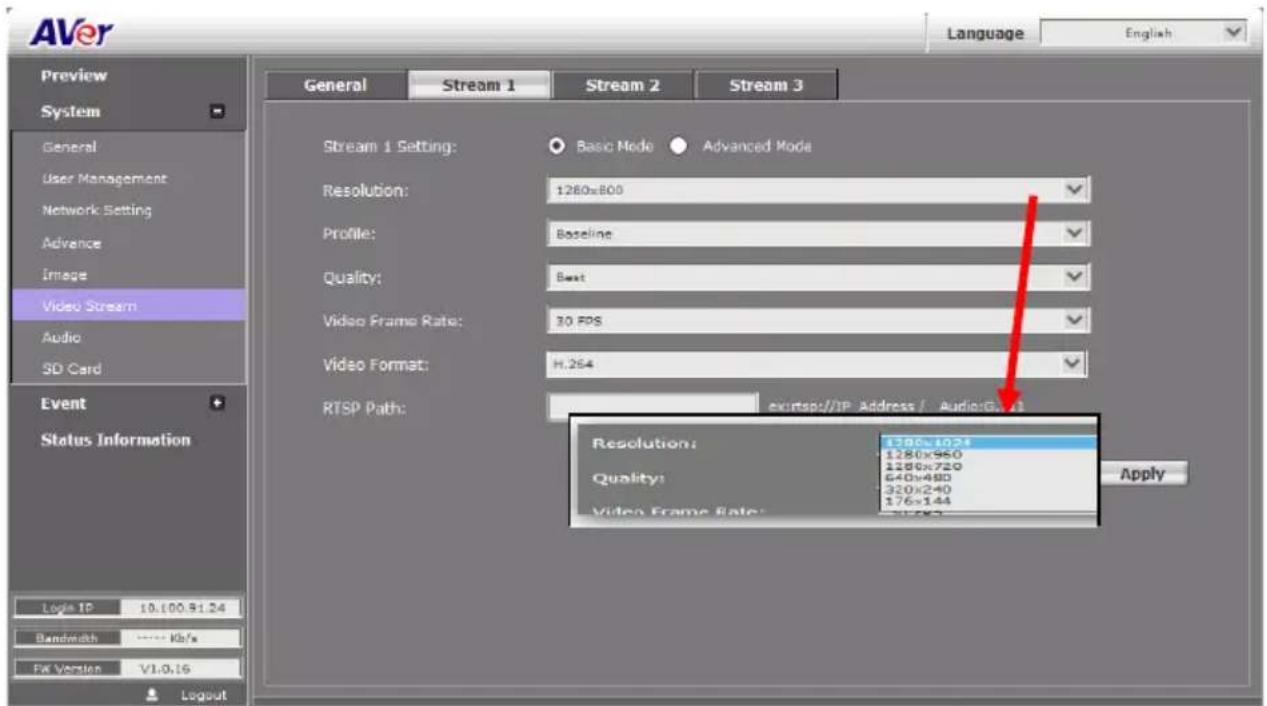1267x706 pixels.
Task: Click the Apply button
Action: point(1143,474)
